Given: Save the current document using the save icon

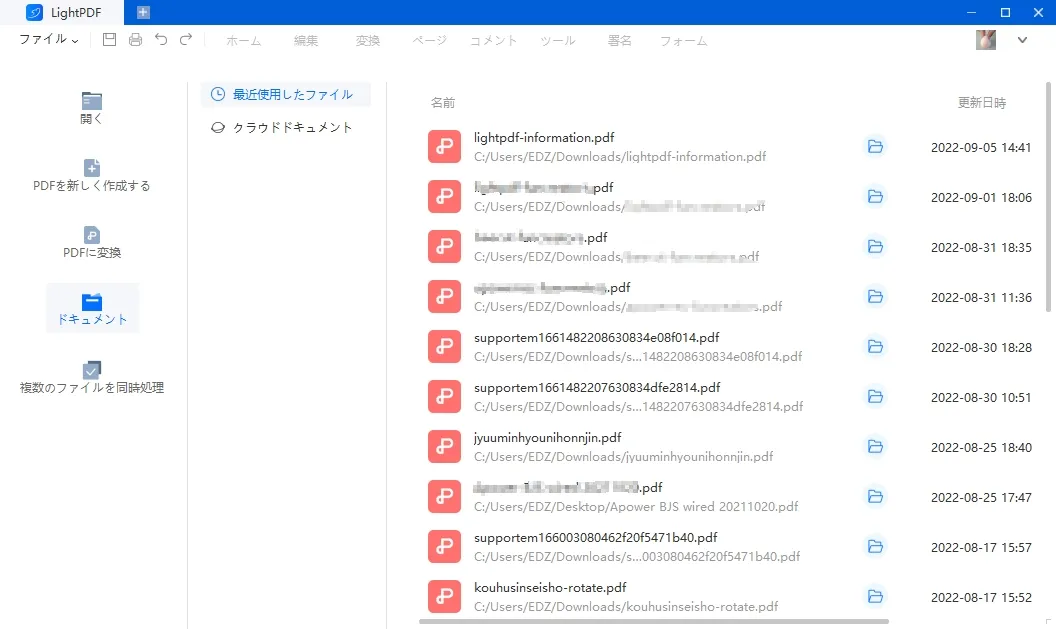Looking at the screenshot, I should (110, 40).
